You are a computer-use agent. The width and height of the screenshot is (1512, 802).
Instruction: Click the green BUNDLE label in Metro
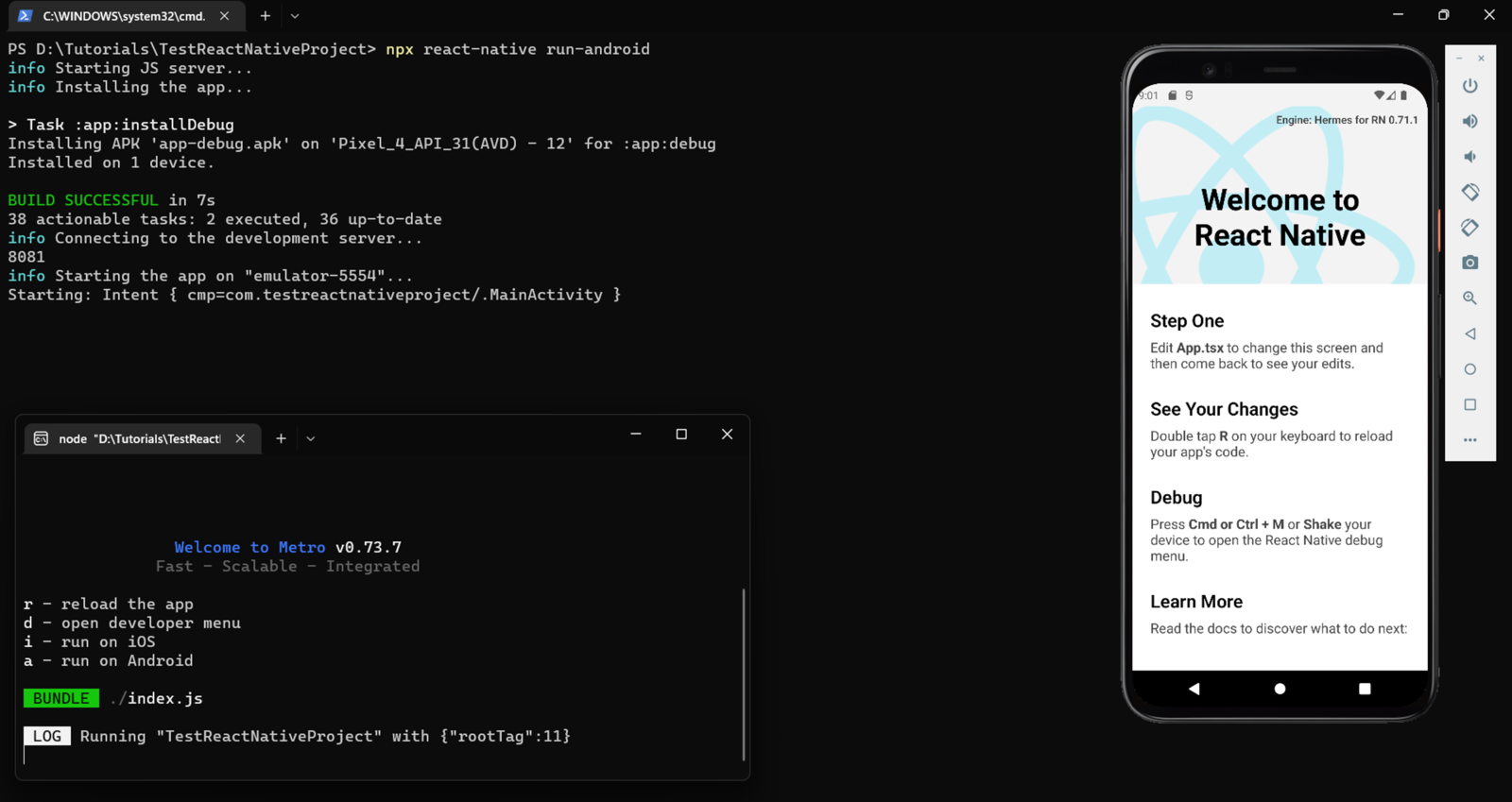coord(61,698)
